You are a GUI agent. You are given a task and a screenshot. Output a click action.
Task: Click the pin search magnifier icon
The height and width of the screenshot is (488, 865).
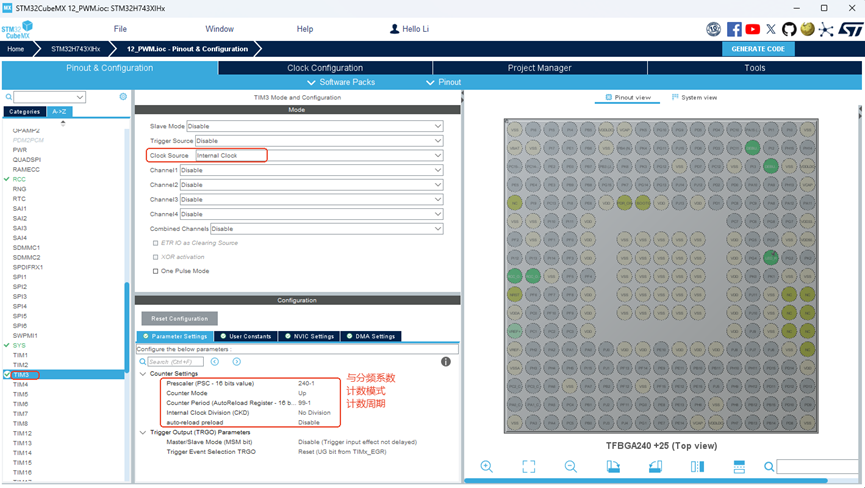(x=768, y=467)
